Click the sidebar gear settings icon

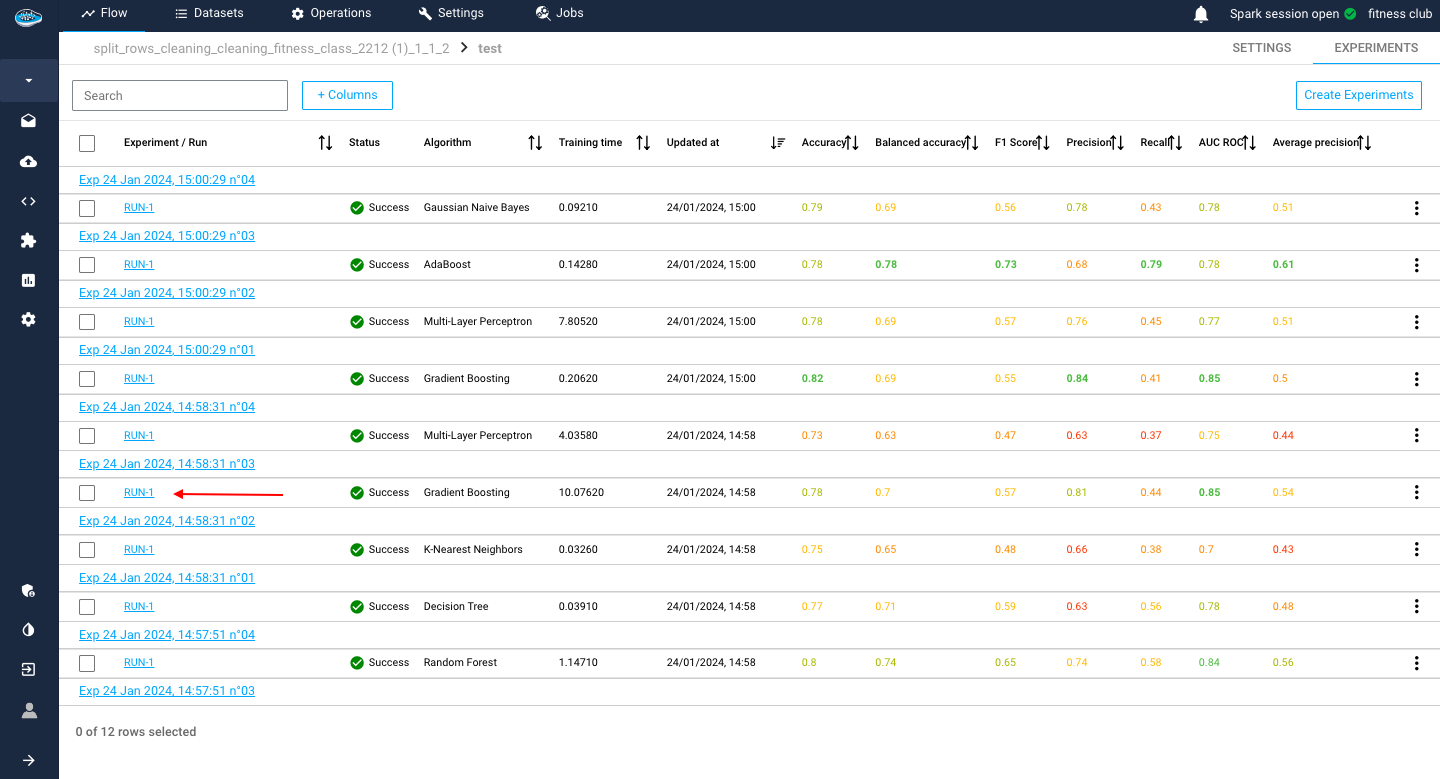[28, 319]
